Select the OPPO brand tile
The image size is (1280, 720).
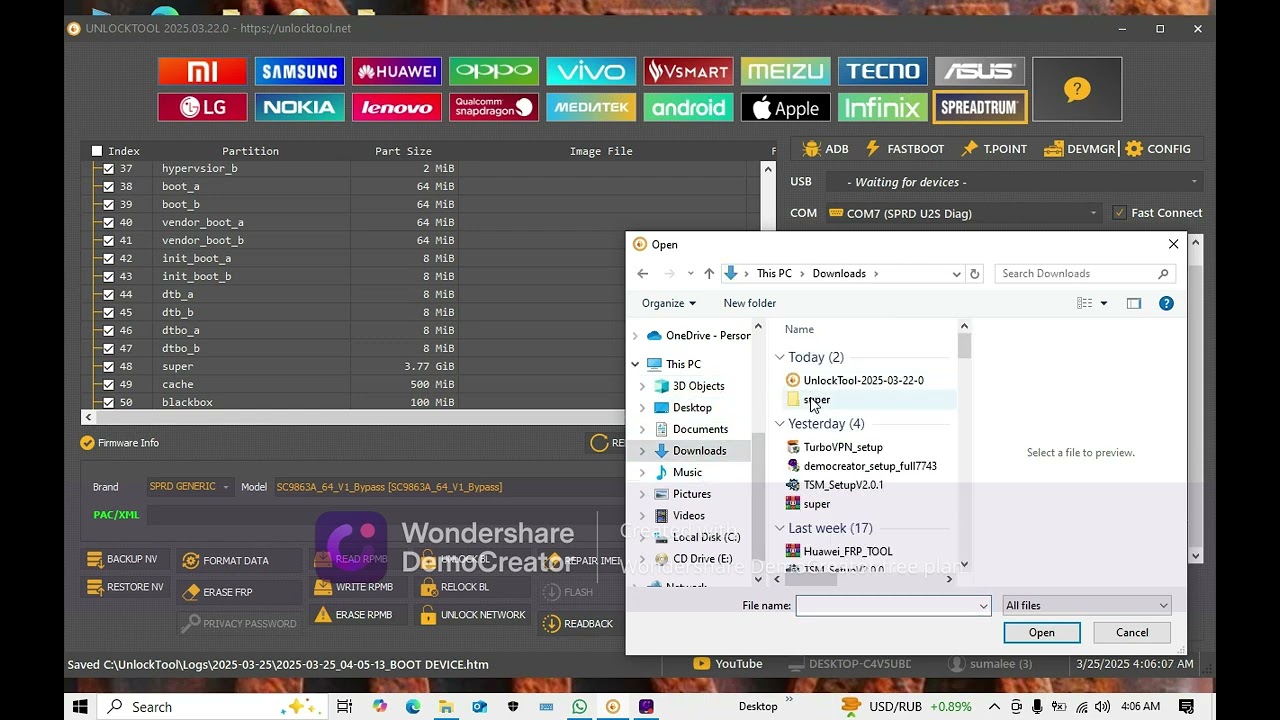pyautogui.click(x=494, y=71)
